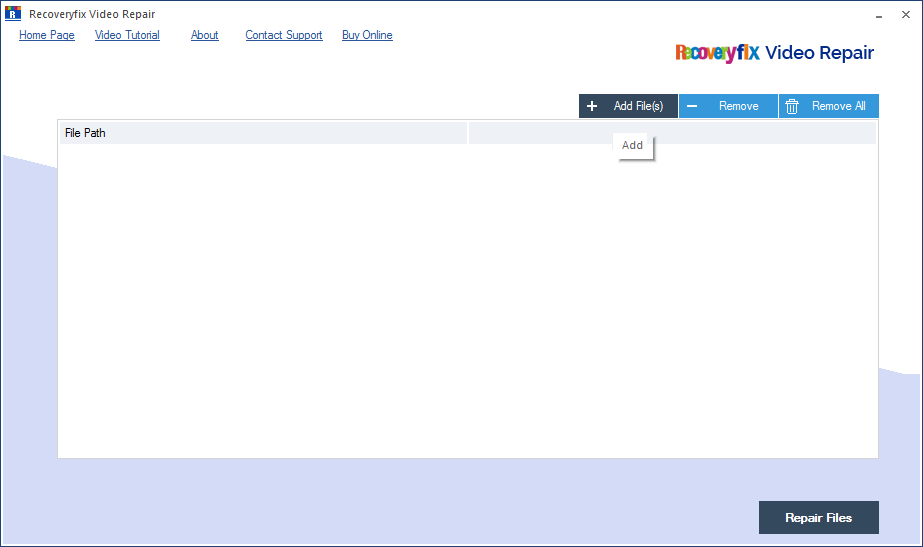This screenshot has height=547, width=923.
Task: Click the Remove button
Action: coord(728,106)
